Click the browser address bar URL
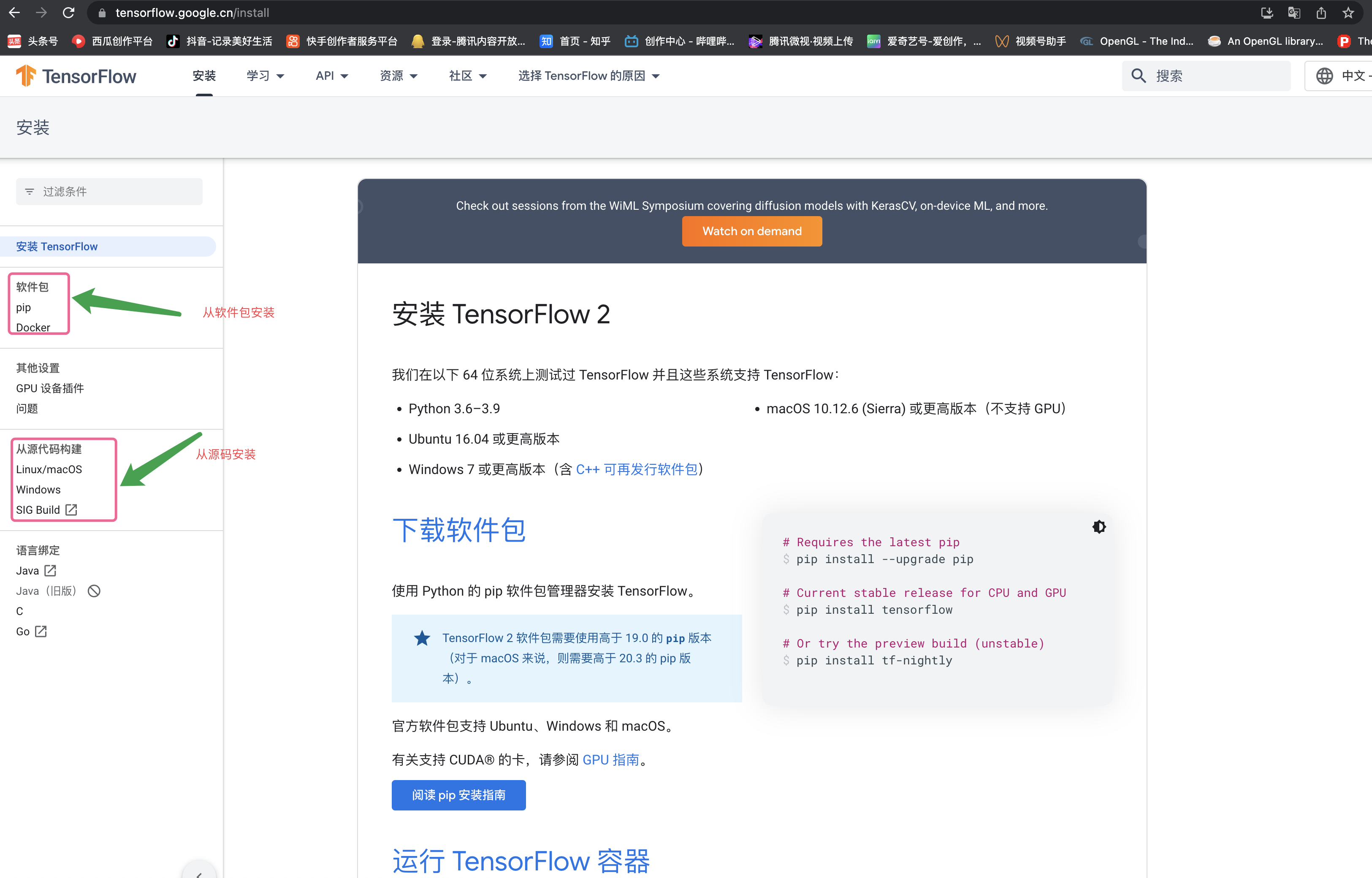Viewport: 1372px width, 878px height. [192, 13]
